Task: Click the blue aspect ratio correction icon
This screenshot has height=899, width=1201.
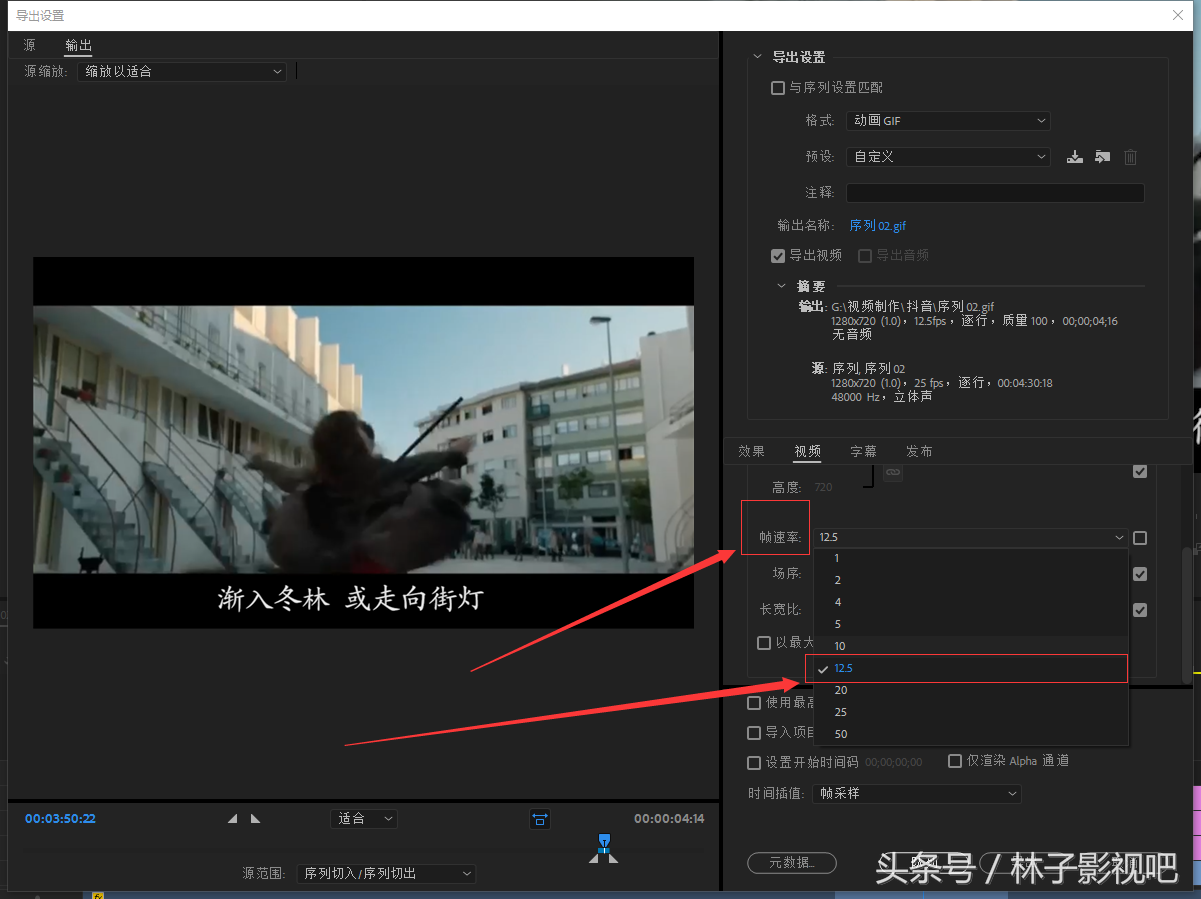Action: click(540, 818)
